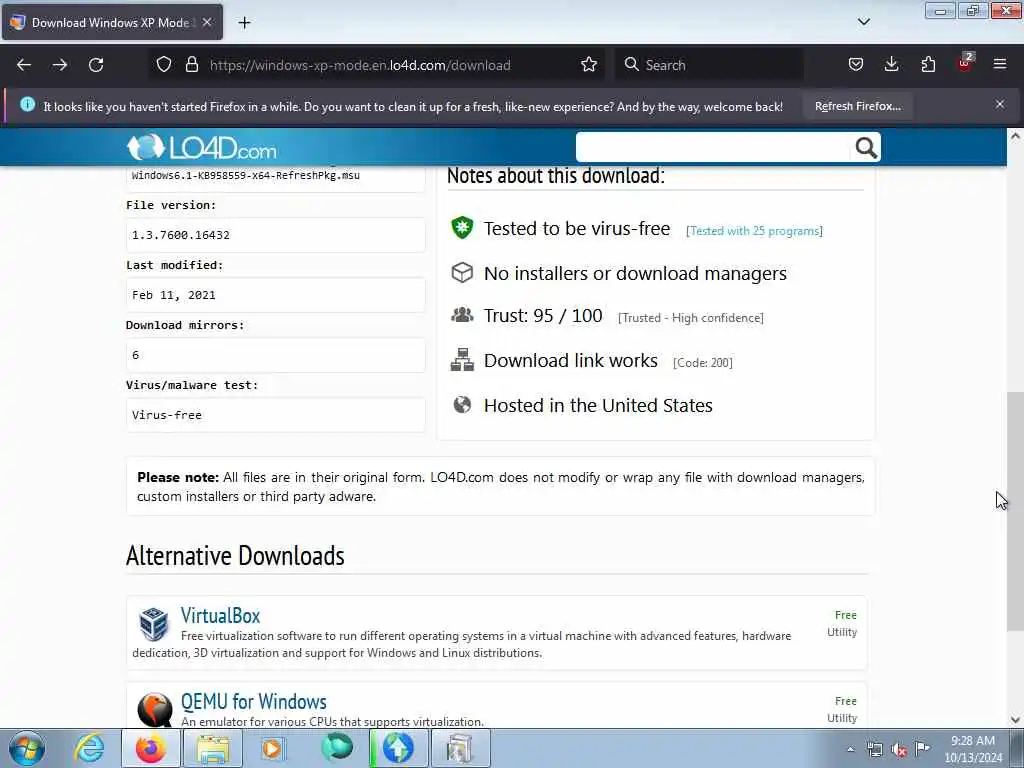Click page scrollbar up arrow
This screenshot has height=768, width=1024.
tap(1015, 136)
